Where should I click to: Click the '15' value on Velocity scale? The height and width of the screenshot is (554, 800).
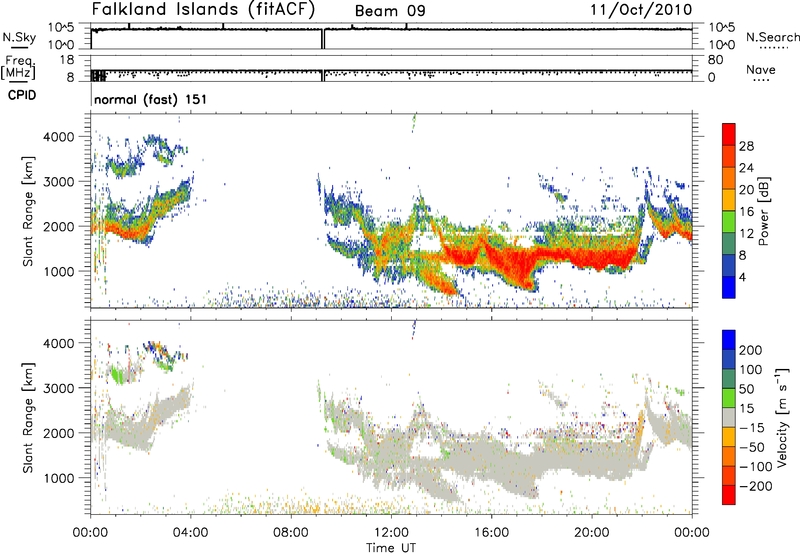[746, 409]
